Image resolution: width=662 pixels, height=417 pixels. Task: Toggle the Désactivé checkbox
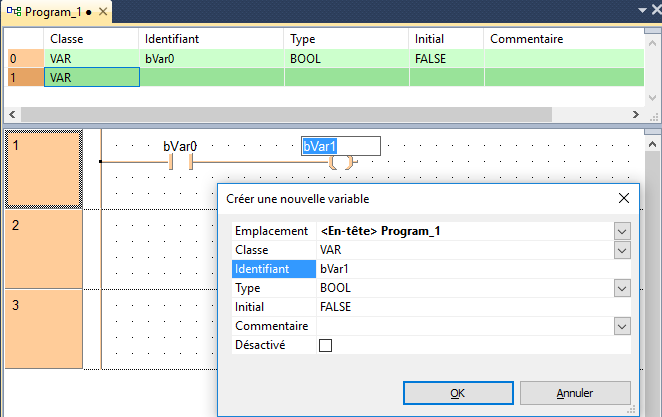point(325,345)
